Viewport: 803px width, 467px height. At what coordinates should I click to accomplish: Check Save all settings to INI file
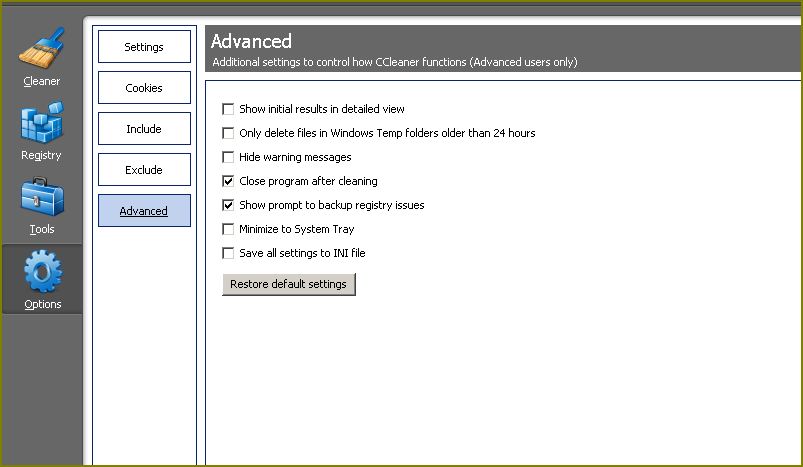(x=228, y=253)
